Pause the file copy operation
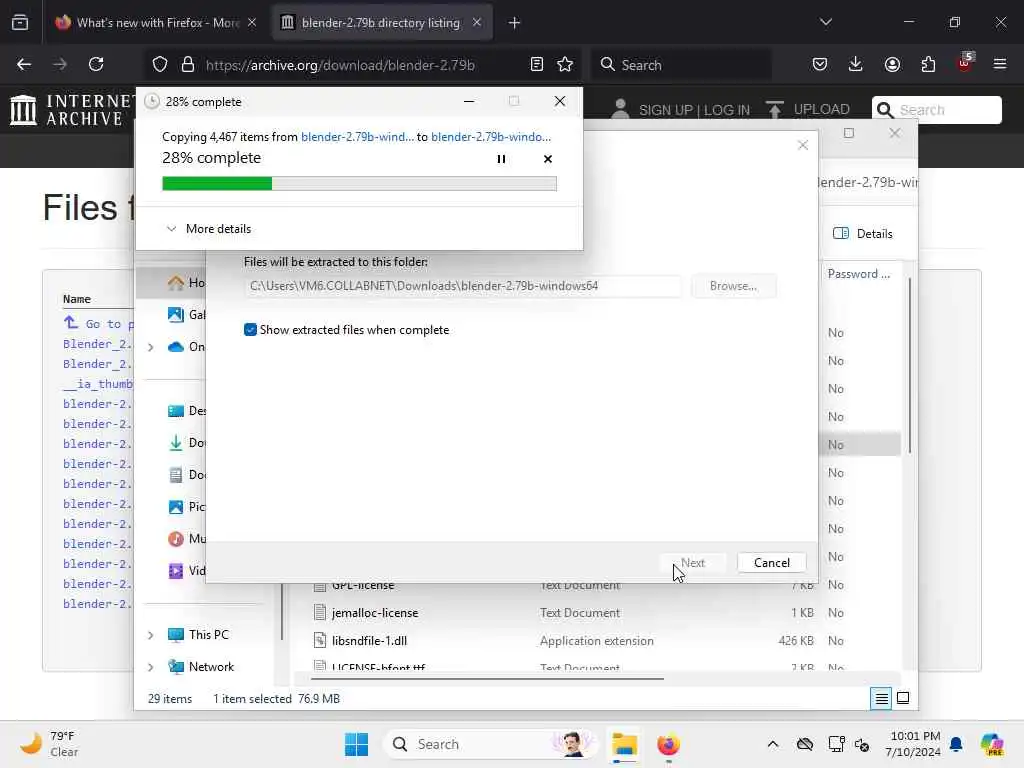Screen dimensions: 1024x768 click(x=501, y=159)
